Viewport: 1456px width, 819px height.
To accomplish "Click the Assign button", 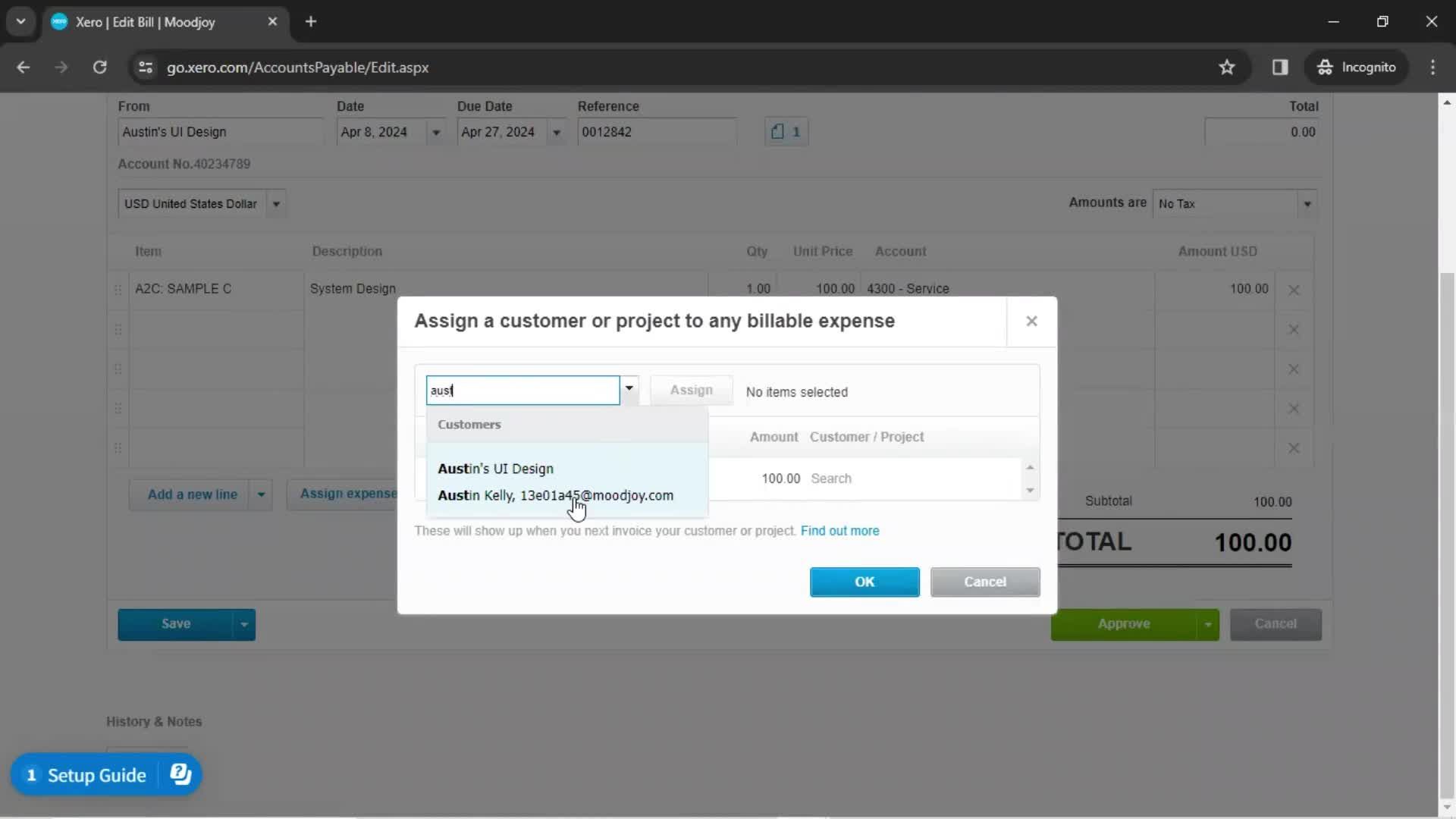I will [691, 390].
